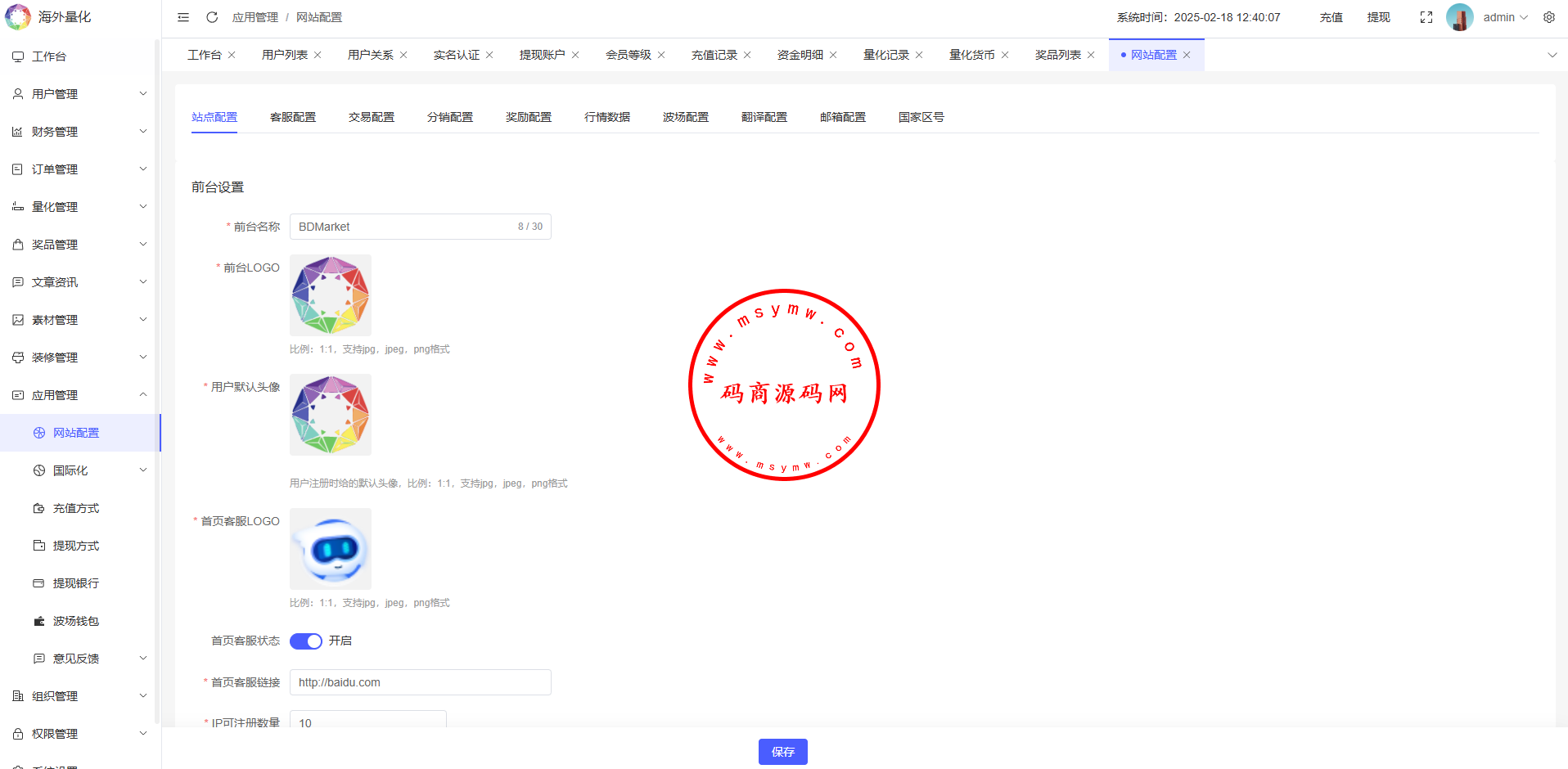
Task: Expand the 意见反馈 submenu chevron
Action: tap(143, 659)
